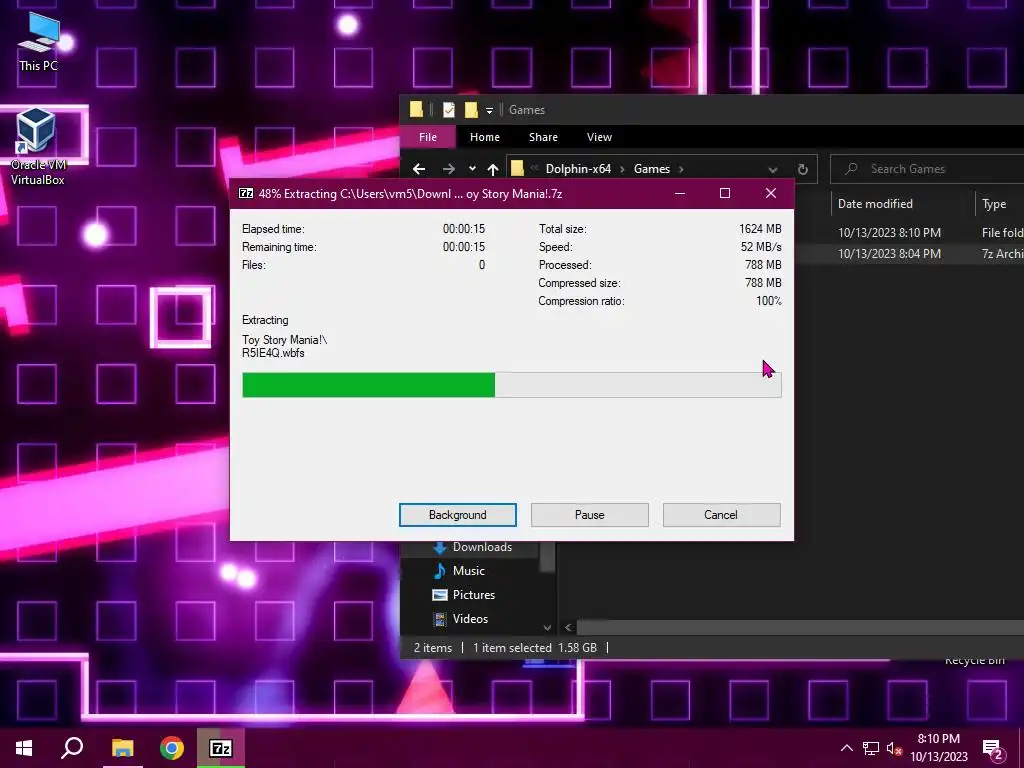
Task: Refresh the Games folder
Action: pos(803,169)
